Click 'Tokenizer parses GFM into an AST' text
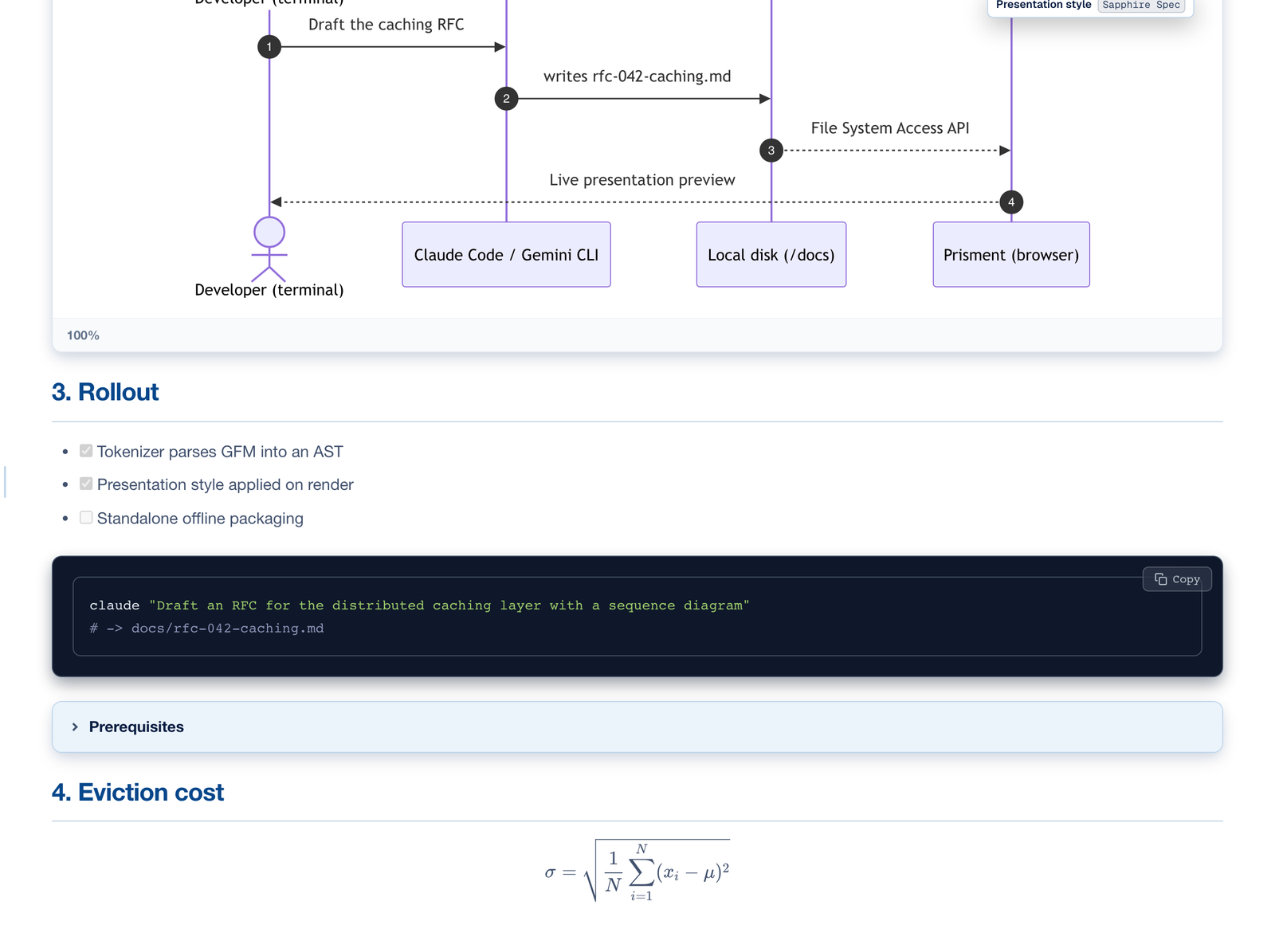The height and width of the screenshot is (952, 1275). tap(220, 452)
